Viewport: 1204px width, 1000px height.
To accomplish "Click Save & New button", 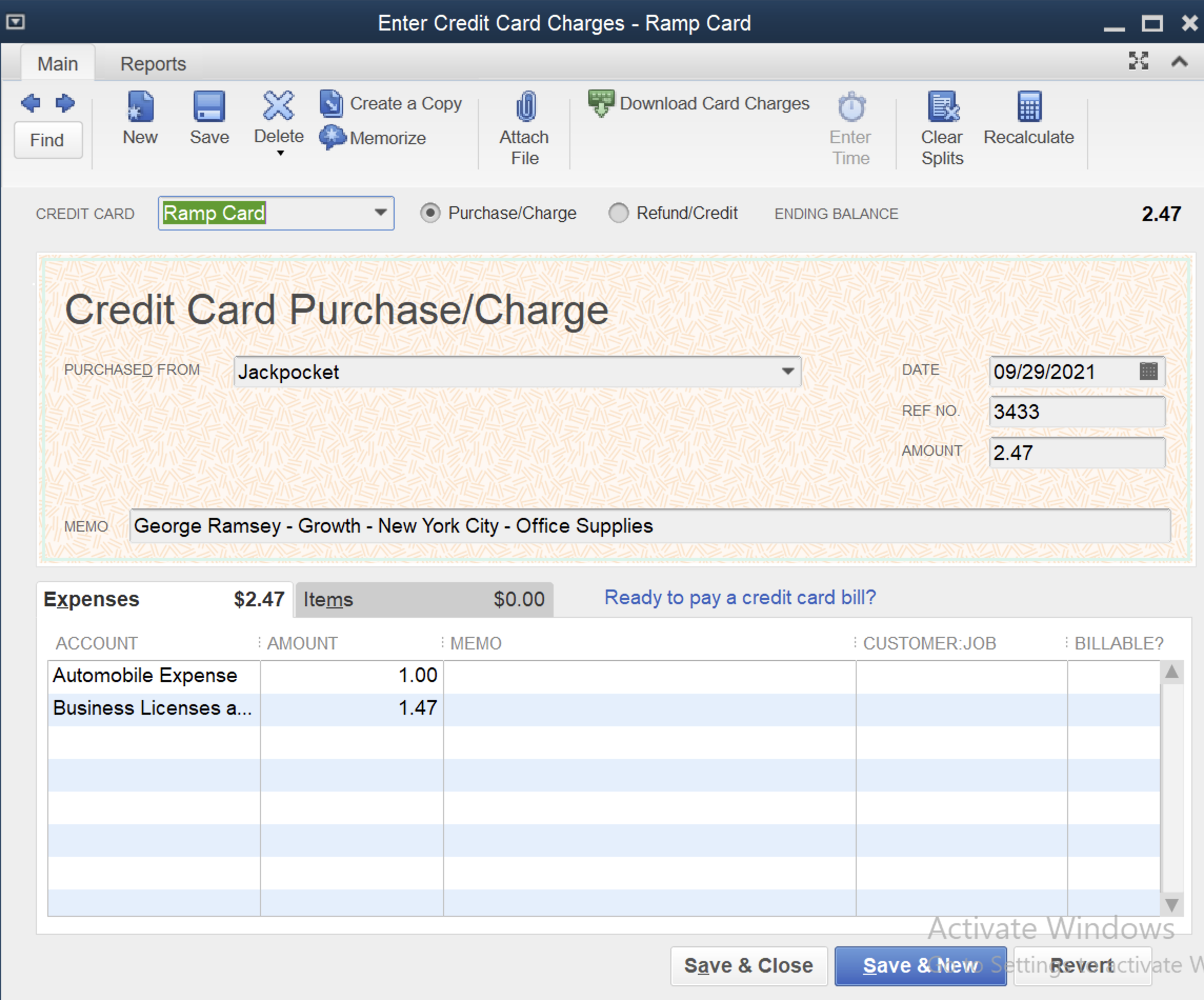I will point(920,966).
